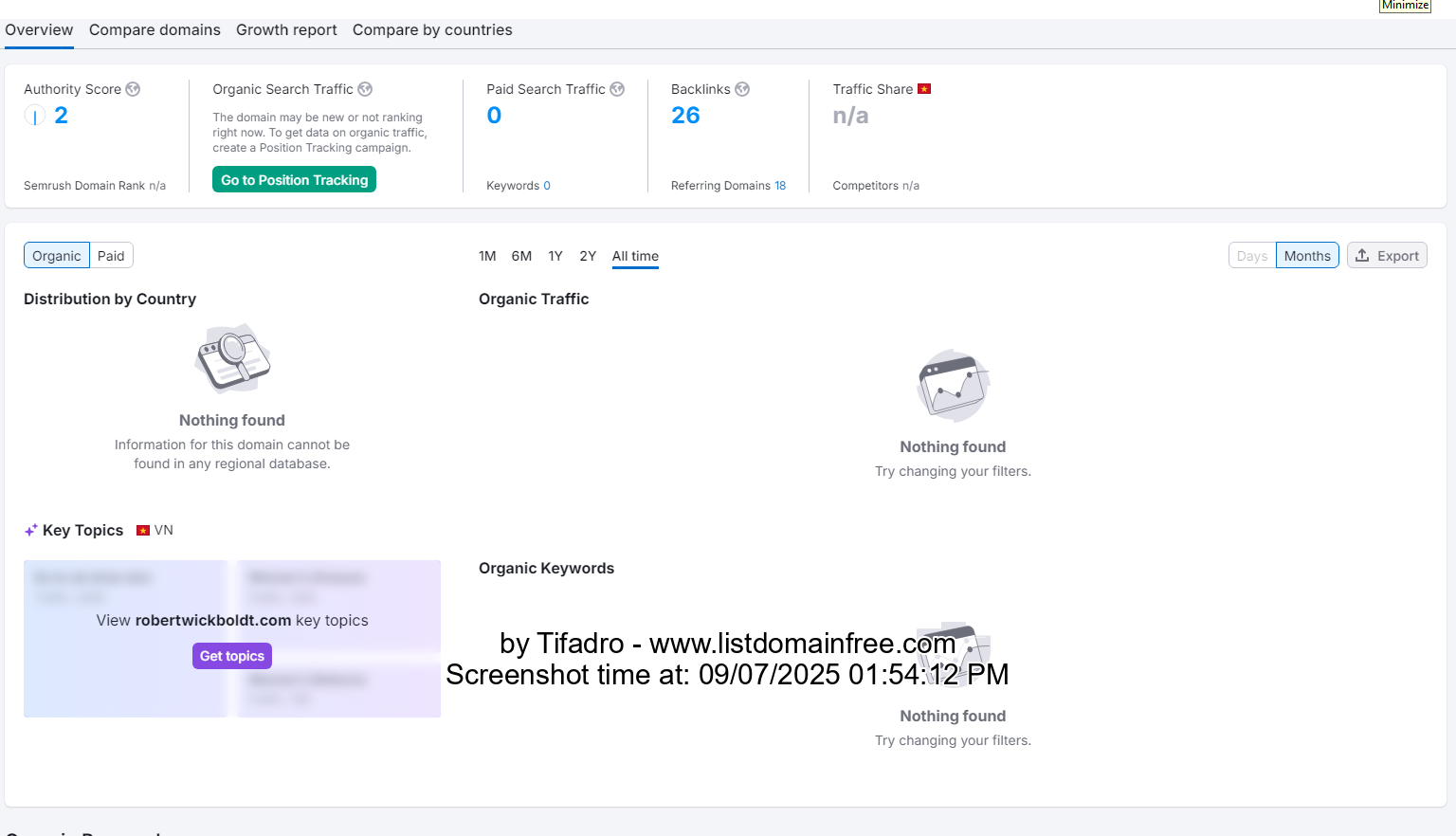Click the Vietnam flag beside Traffic Share
1456x836 pixels.
click(924, 89)
